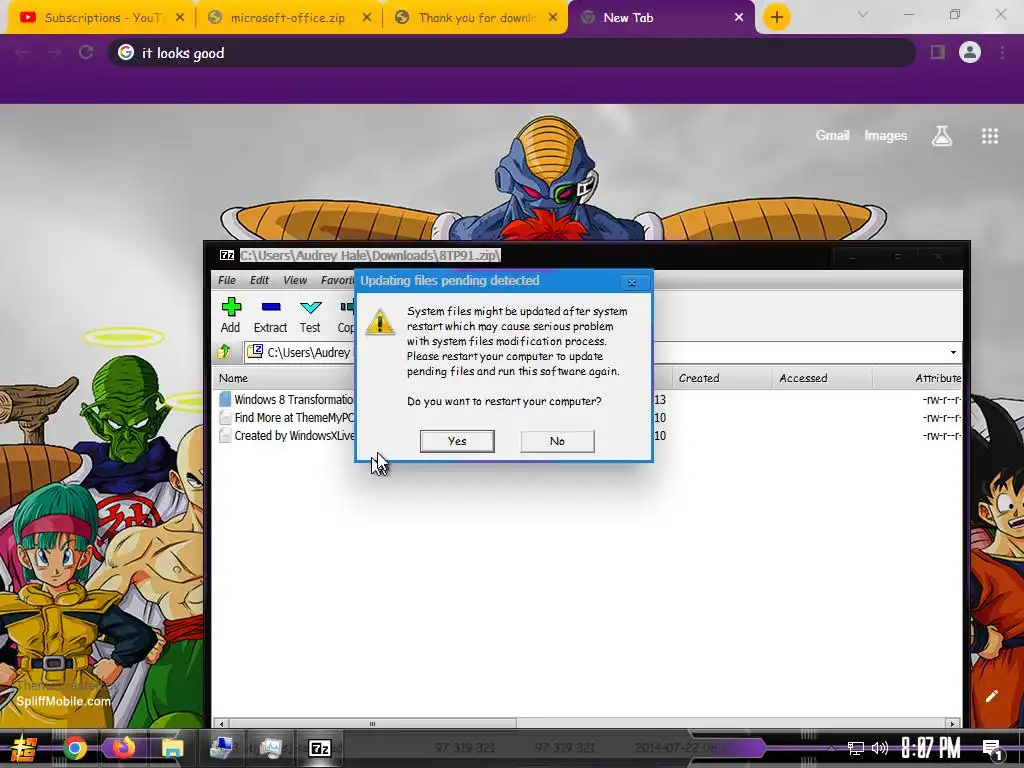Switch to the Subscriptions - YouTube tab
The image size is (1024, 768).
pyautogui.click(x=102, y=18)
